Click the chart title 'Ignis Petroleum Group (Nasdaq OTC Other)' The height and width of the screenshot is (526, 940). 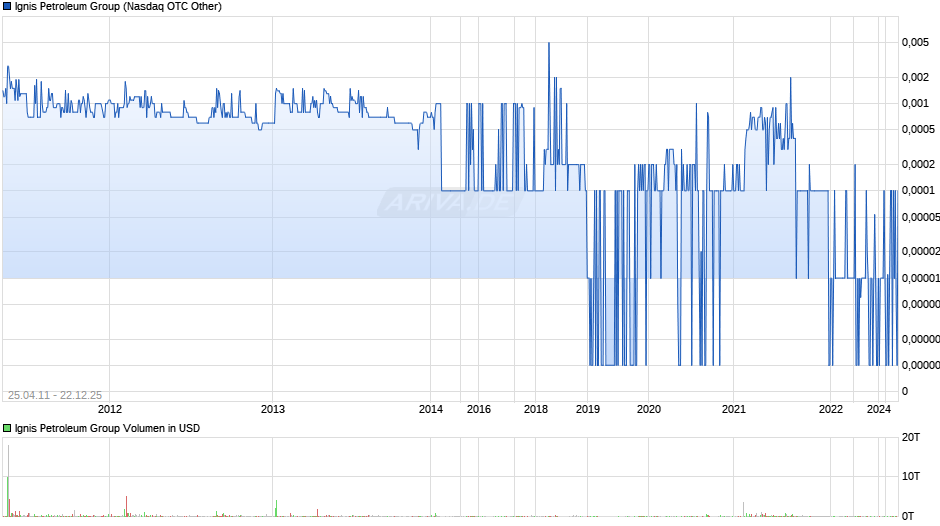118,7
